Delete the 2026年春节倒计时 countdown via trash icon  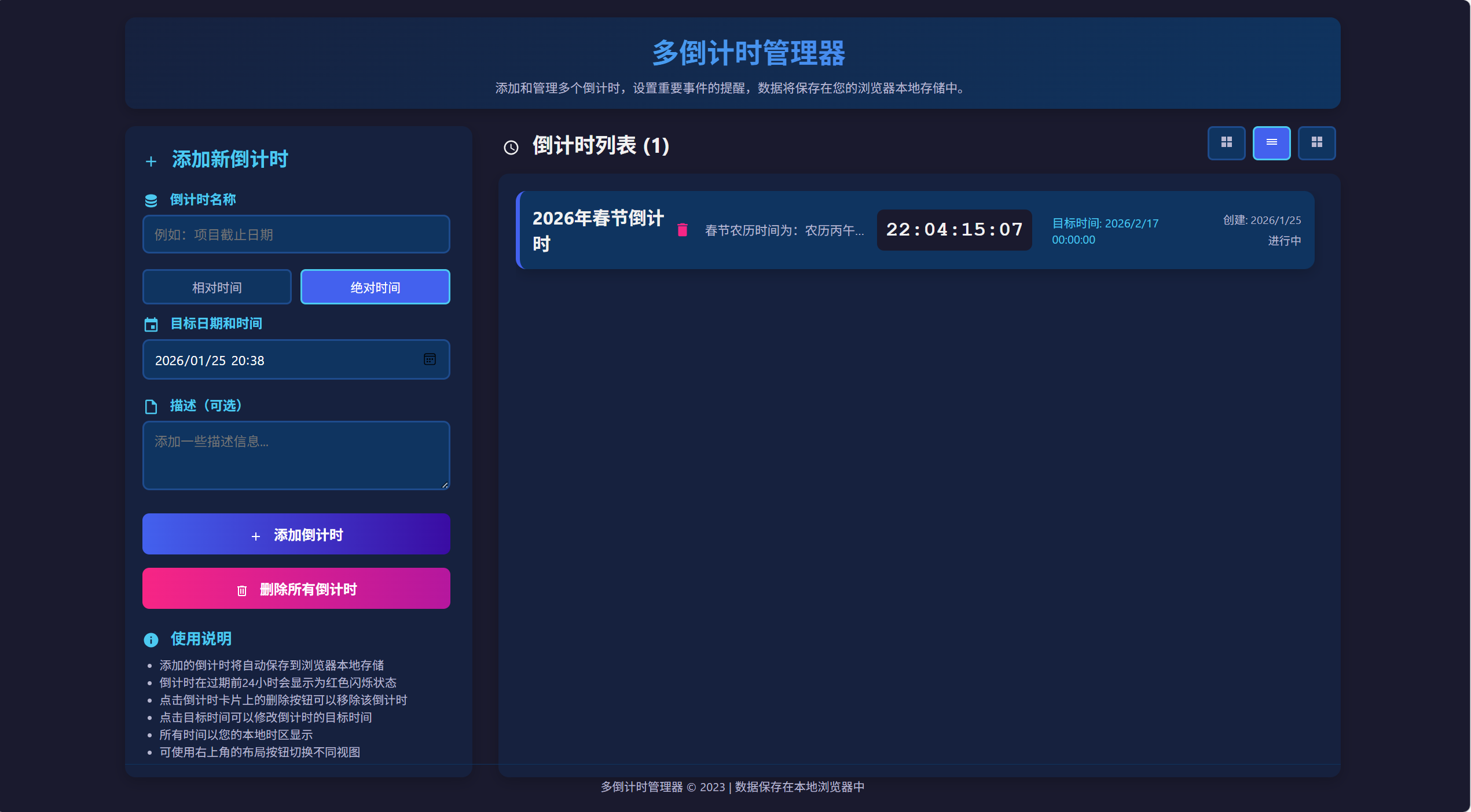(x=683, y=230)
